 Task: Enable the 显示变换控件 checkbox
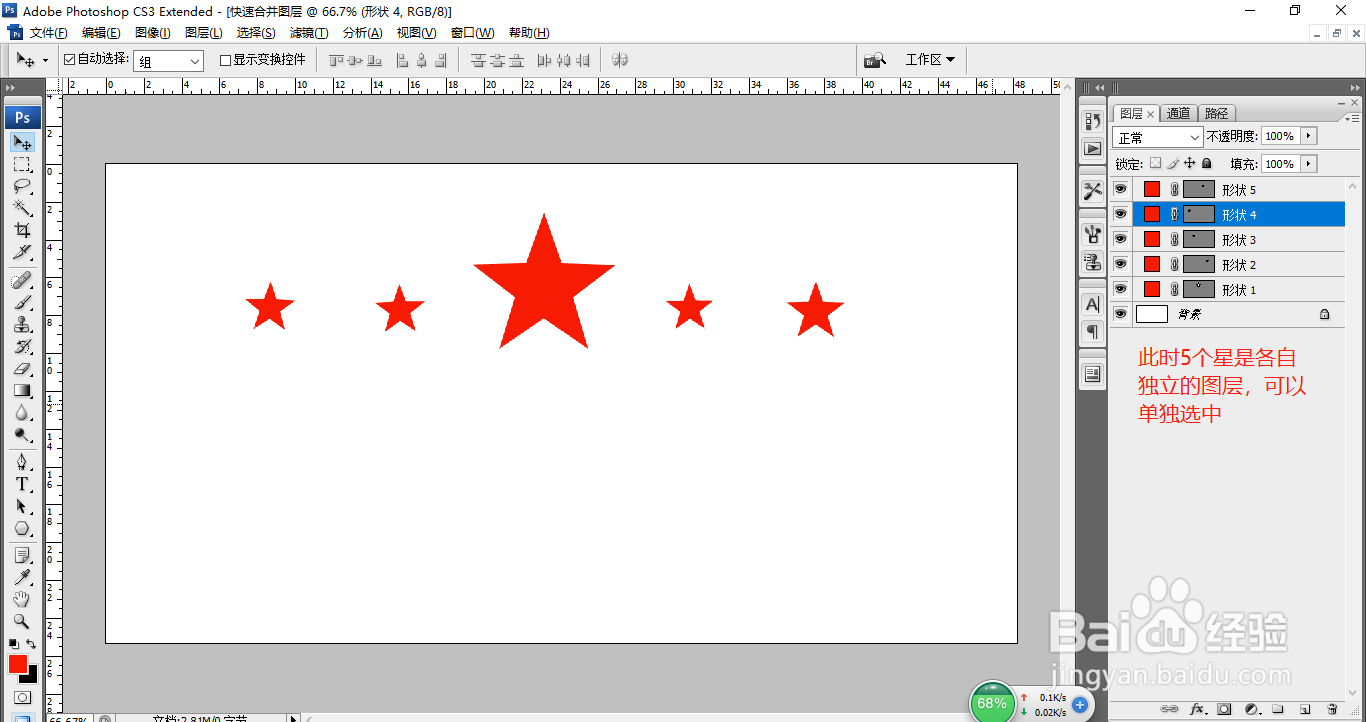coord(225,60)
